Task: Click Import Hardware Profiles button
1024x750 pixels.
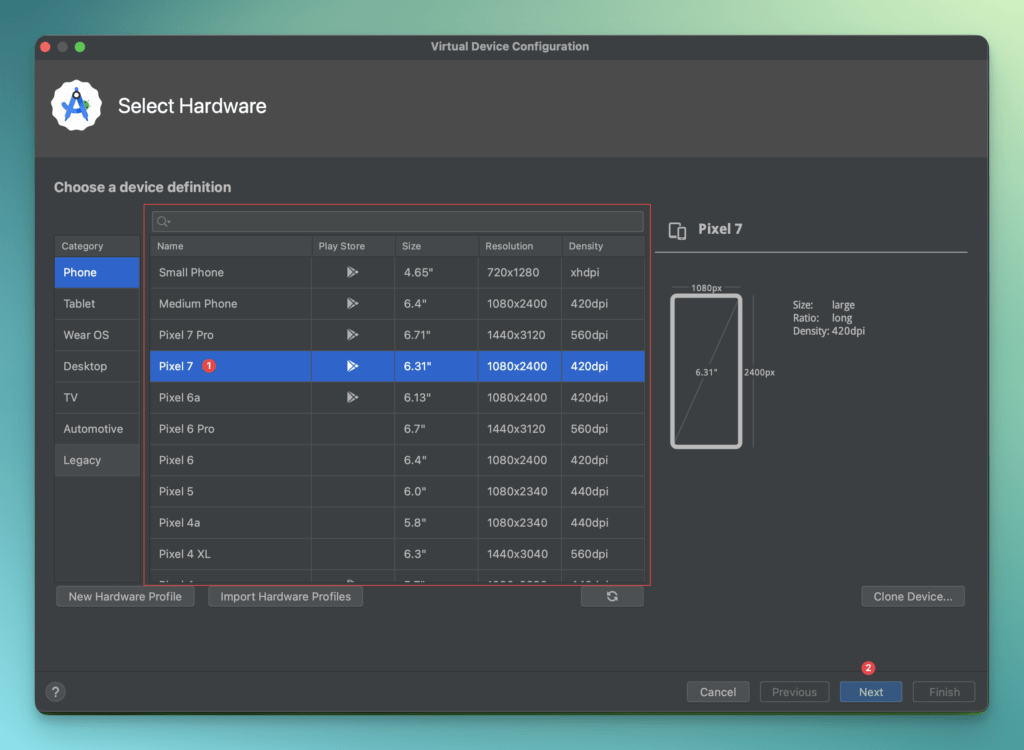Action: tap(285, 596)
